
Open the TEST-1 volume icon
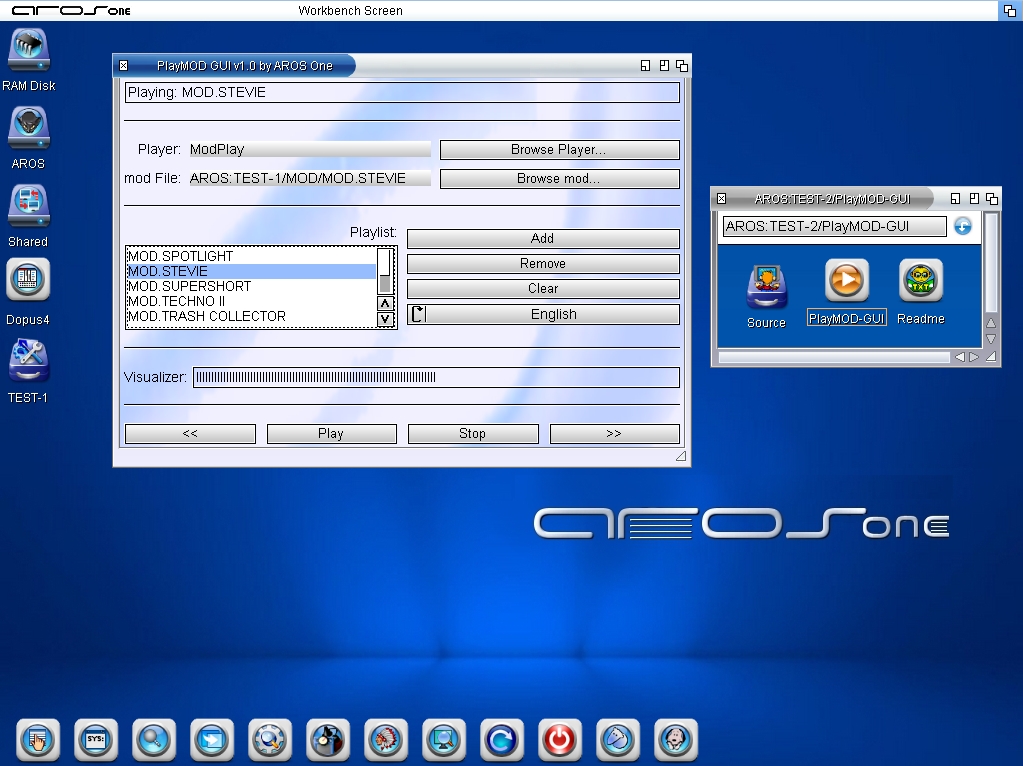29,360
